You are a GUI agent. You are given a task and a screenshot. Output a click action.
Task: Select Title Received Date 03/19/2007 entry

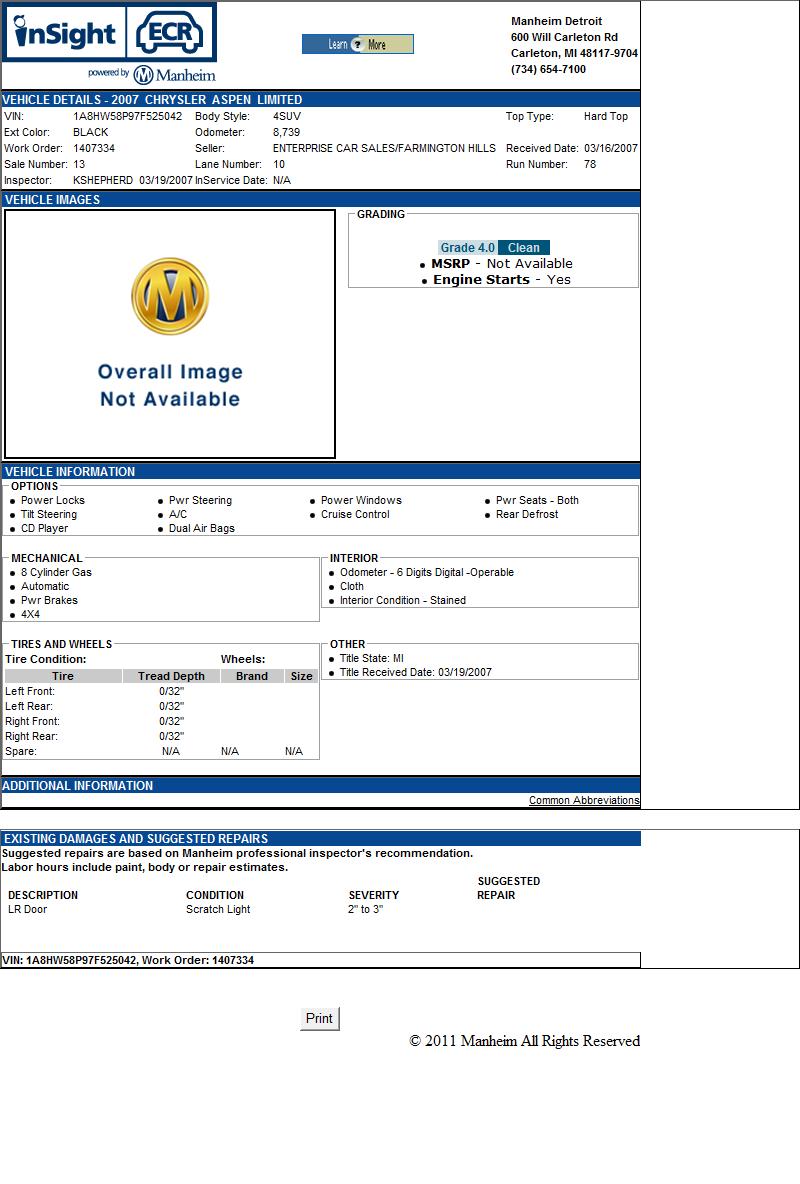415,673
